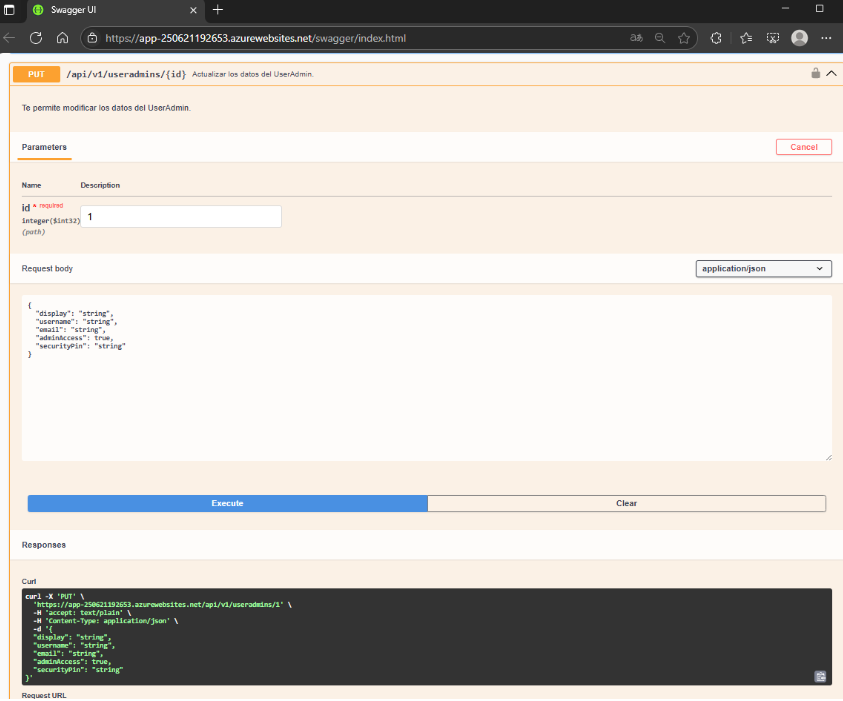Viewport: 843px width, 701px height.
Task: Clear the request response
Action: pyautogui.click(x=626, y=503)
